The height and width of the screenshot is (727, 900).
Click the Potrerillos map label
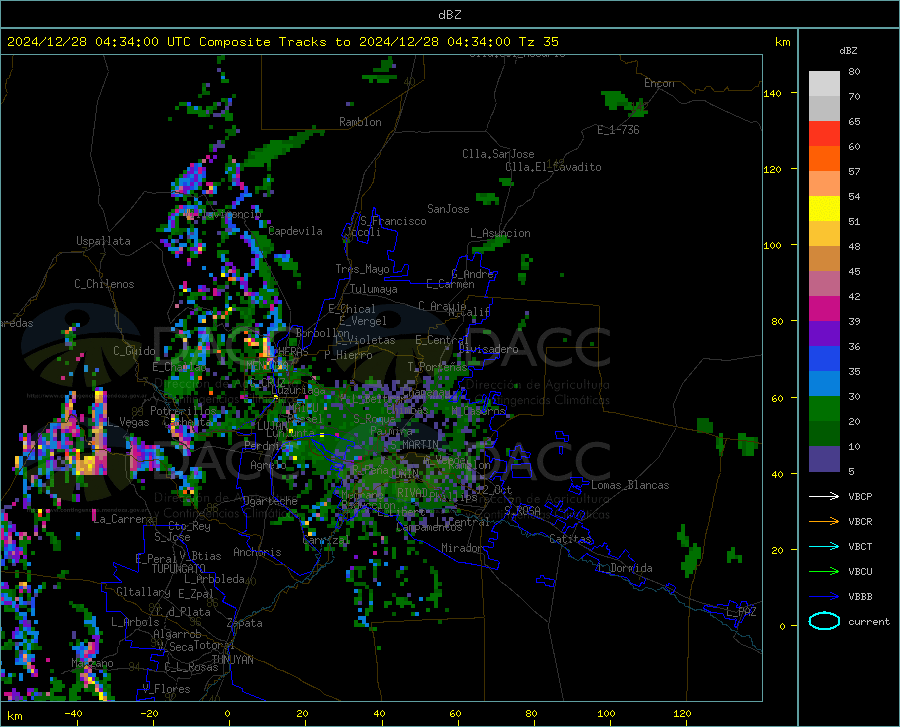coord(183,411)
